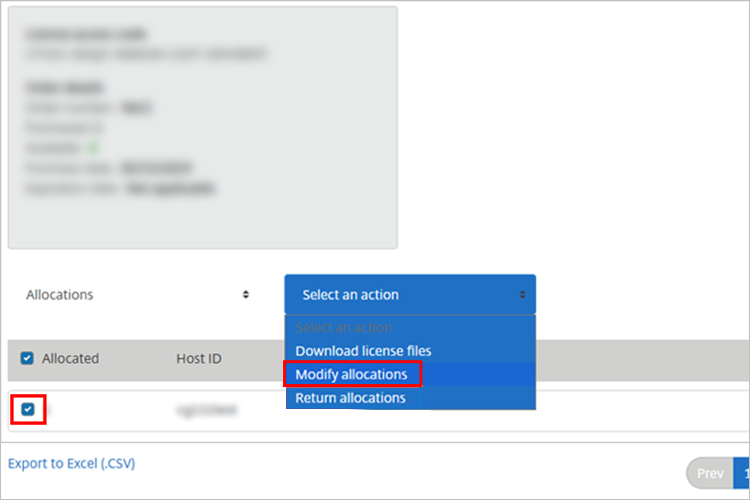Image resolution: width=750 pixels, height=500 pixels.
Task: Click the Allocations dropdown sort arrow icon
Action: coord(246,295)
